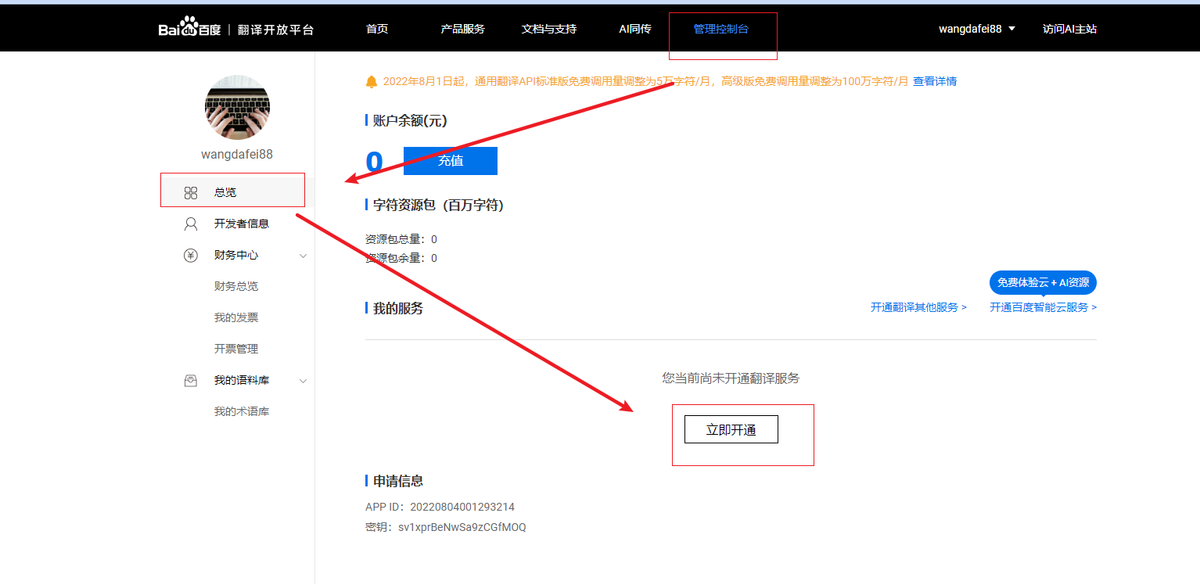Viewport: 1200px width, 584px height.
Task: Click the 账户余额(元) heading
Action: [409, 121]
